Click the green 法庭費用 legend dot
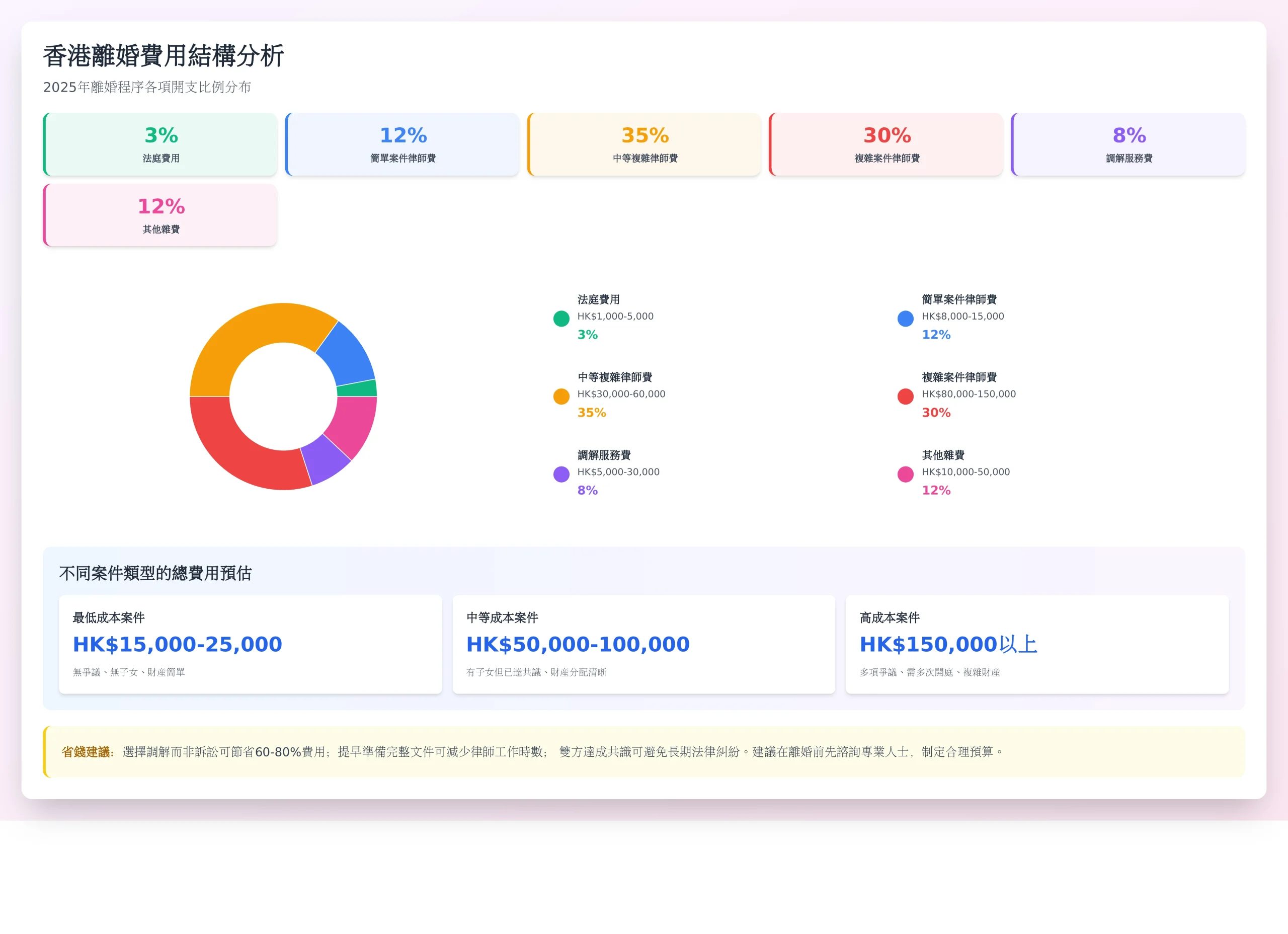The image size is (1288, 934). point(561,319)
